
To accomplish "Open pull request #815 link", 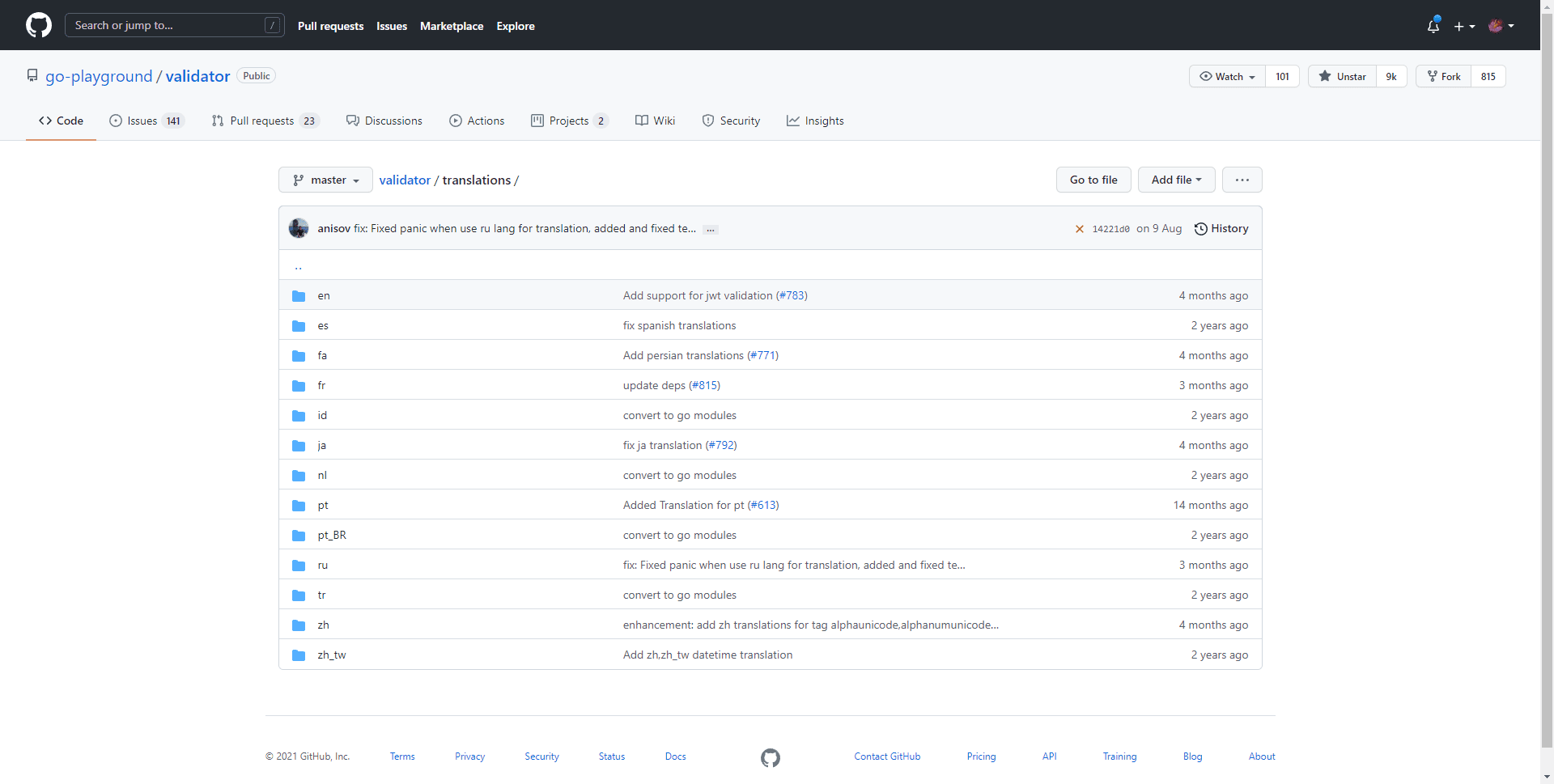I will [x=704, y=386].
